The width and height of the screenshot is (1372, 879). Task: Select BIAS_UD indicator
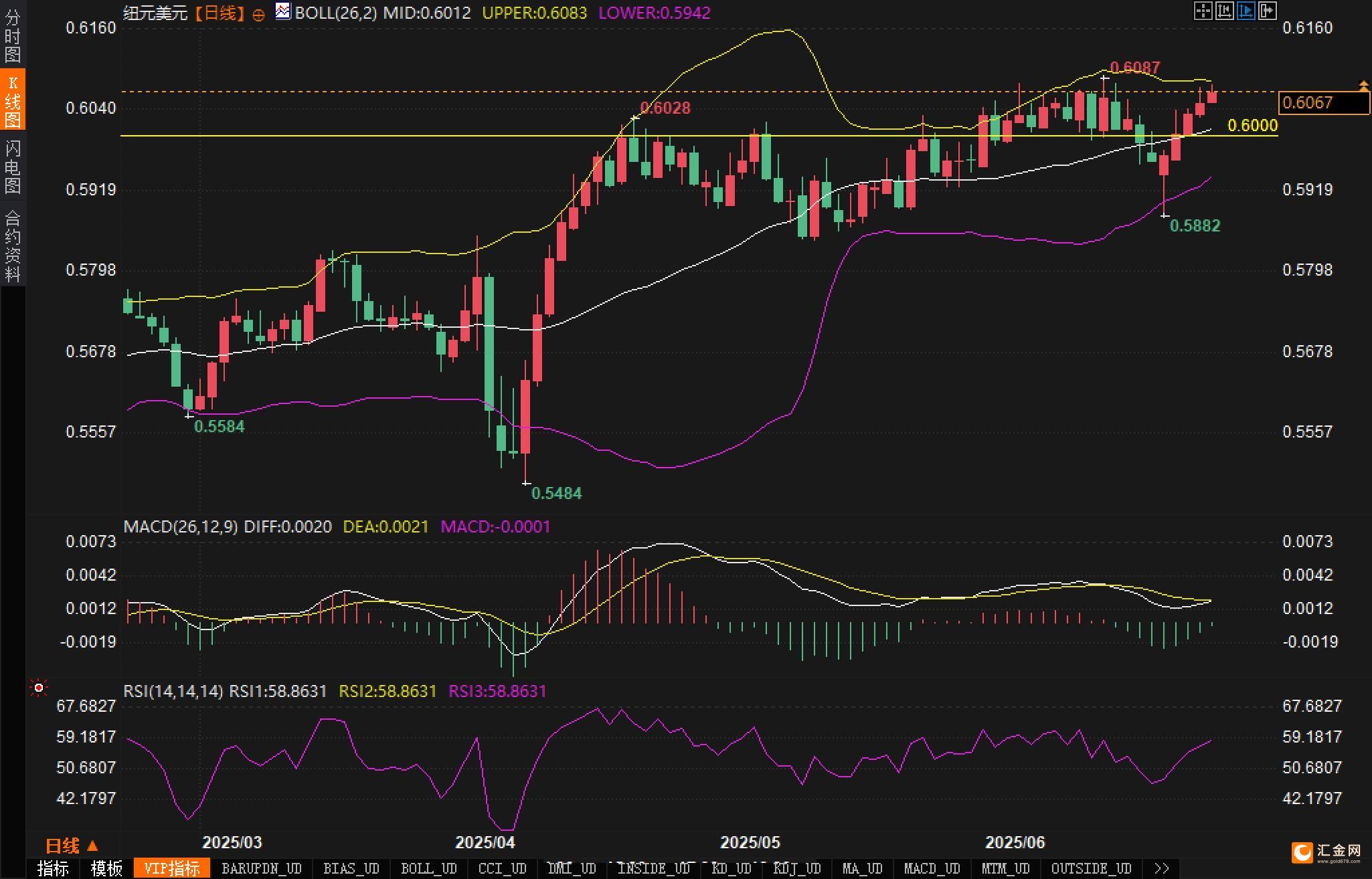351,868
